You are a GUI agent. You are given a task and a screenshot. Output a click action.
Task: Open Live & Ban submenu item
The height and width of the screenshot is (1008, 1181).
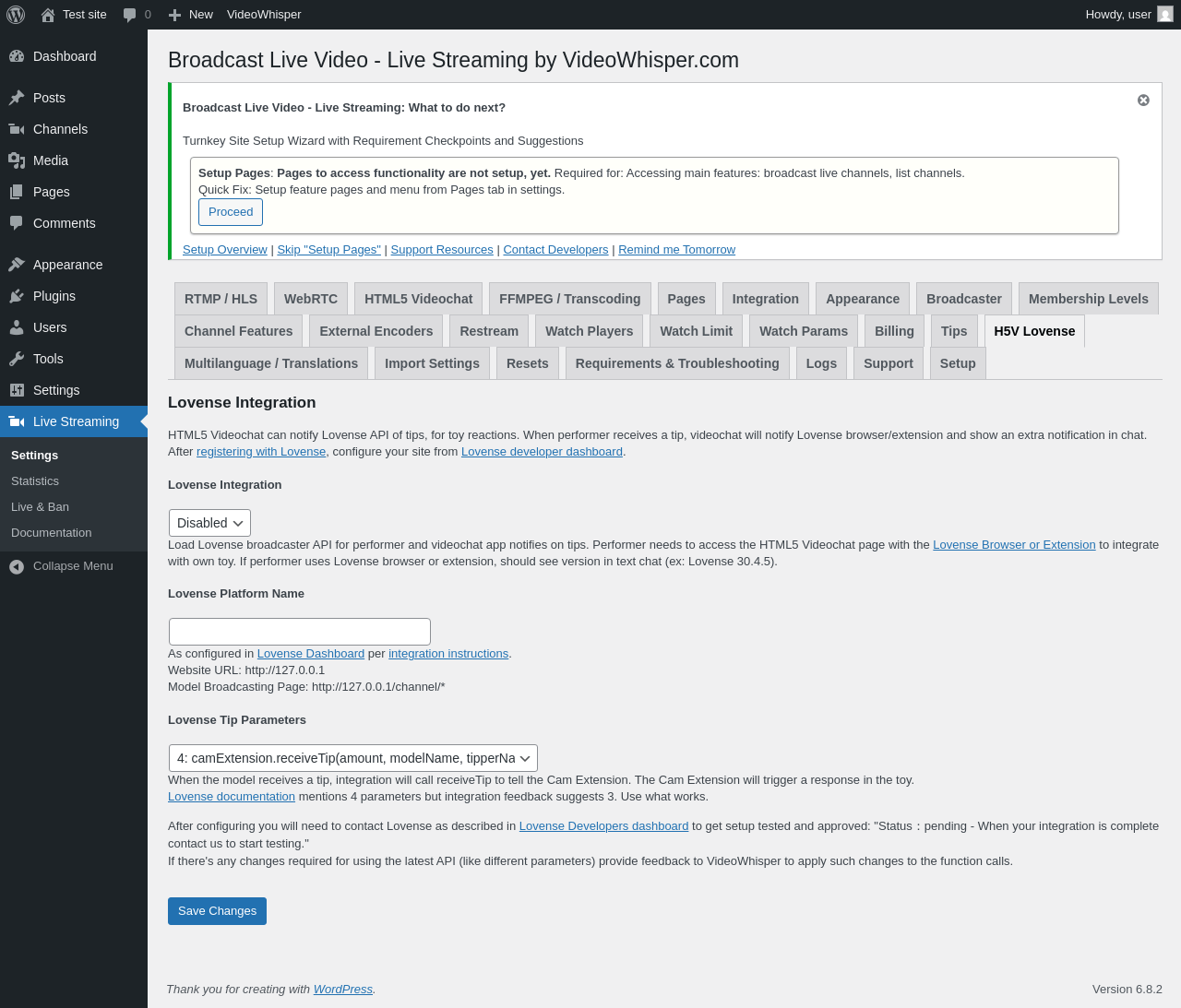click(40, 507)
